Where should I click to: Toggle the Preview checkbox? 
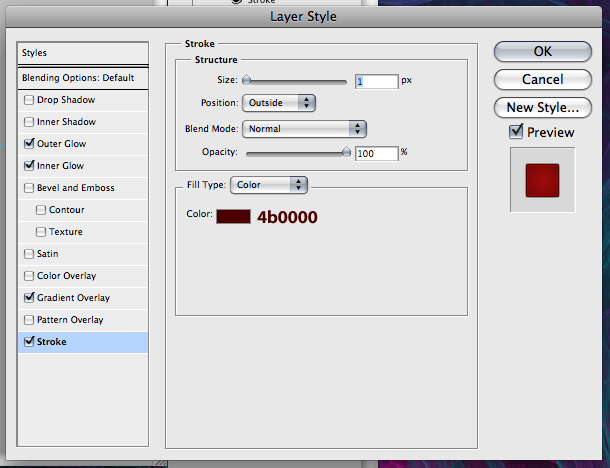(x=516, y=132)
